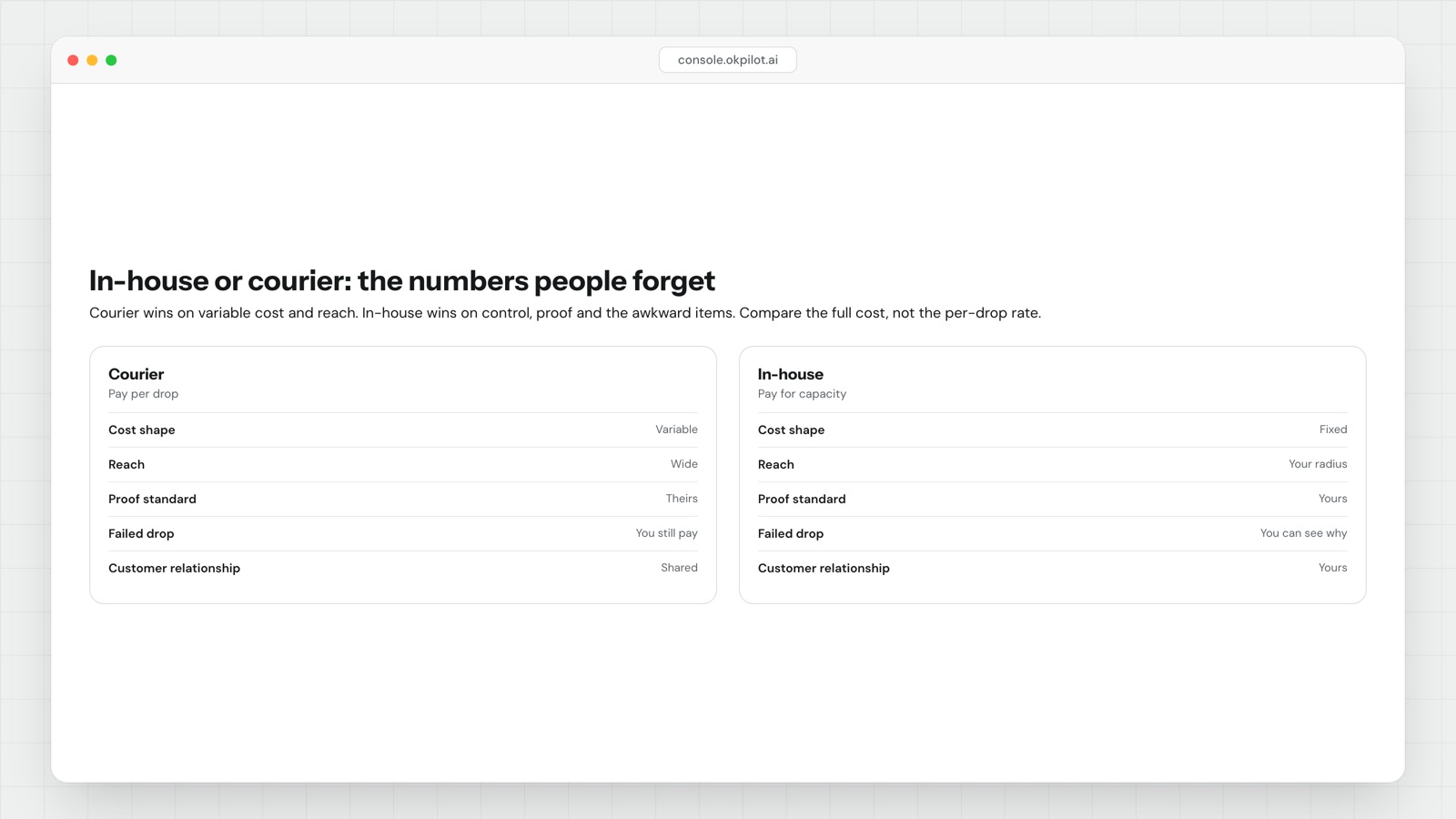Click the 'Shared' value

679,568
